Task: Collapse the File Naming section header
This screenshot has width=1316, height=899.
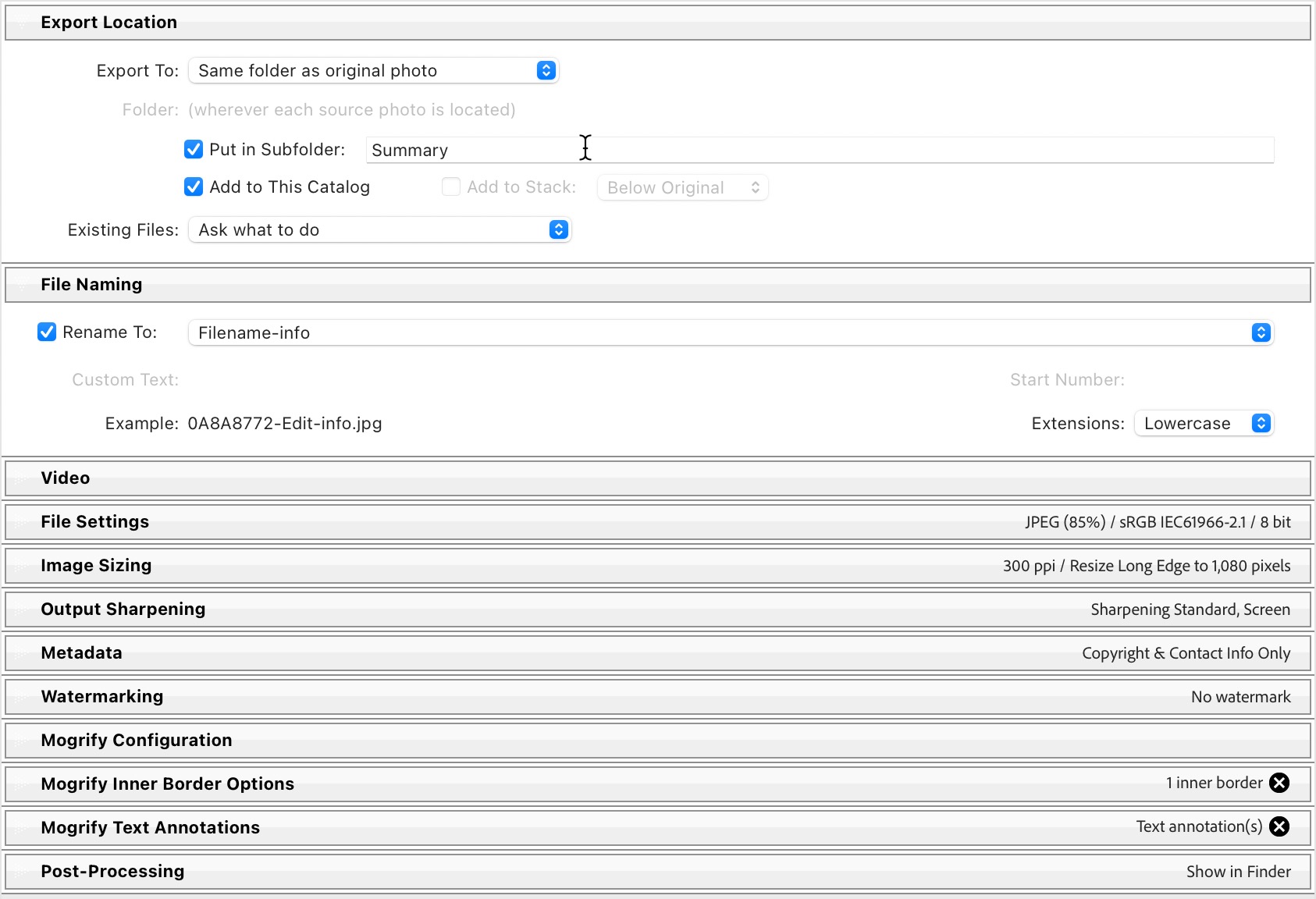Action: [91, 285]
